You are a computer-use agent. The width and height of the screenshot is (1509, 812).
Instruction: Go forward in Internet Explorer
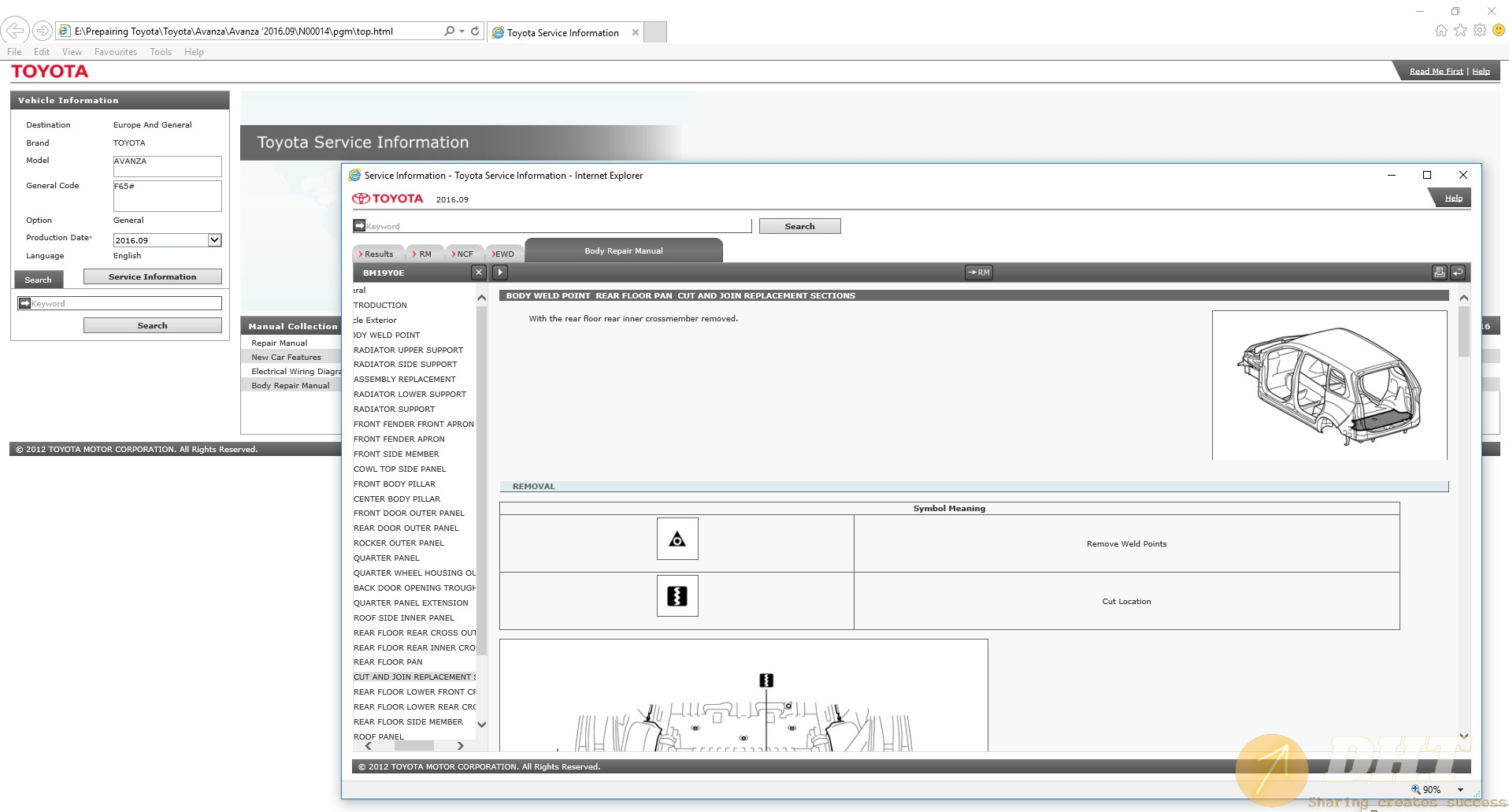coord(43,31)
